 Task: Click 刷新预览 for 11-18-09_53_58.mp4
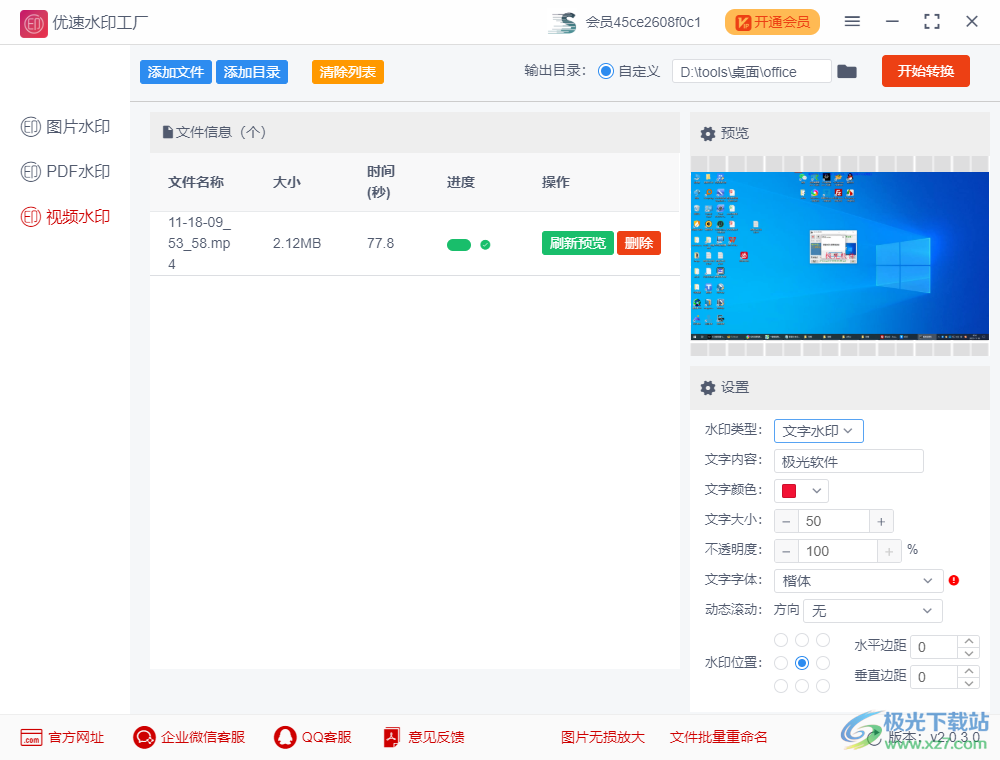tap(577, 242)
